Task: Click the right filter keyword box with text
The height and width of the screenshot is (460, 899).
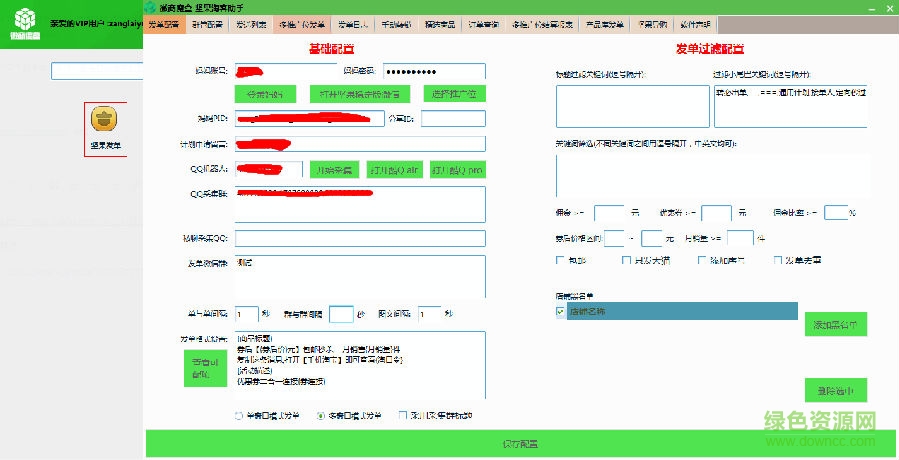Action: click(790, 106)
